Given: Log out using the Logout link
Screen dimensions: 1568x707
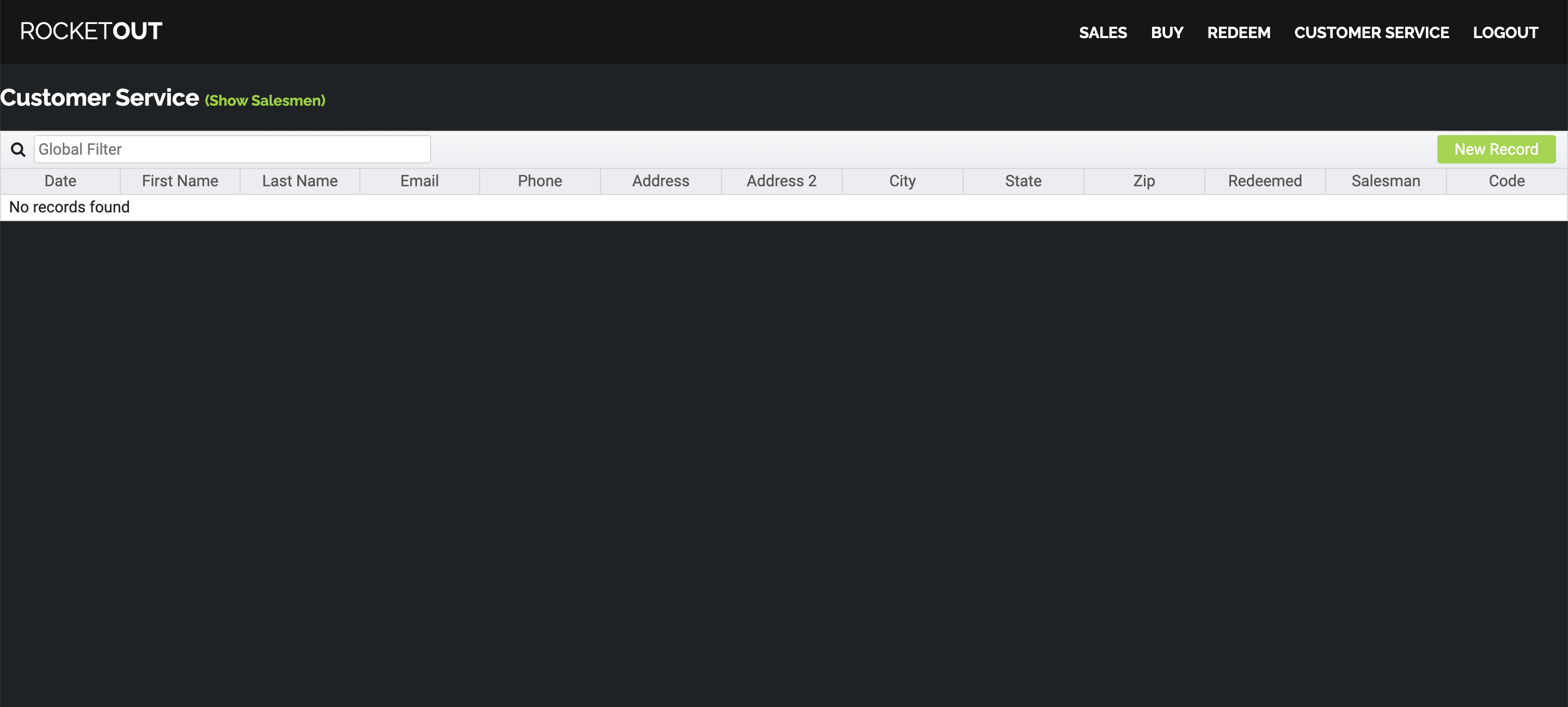Looking at the screenshot, I should point(1505,32).
